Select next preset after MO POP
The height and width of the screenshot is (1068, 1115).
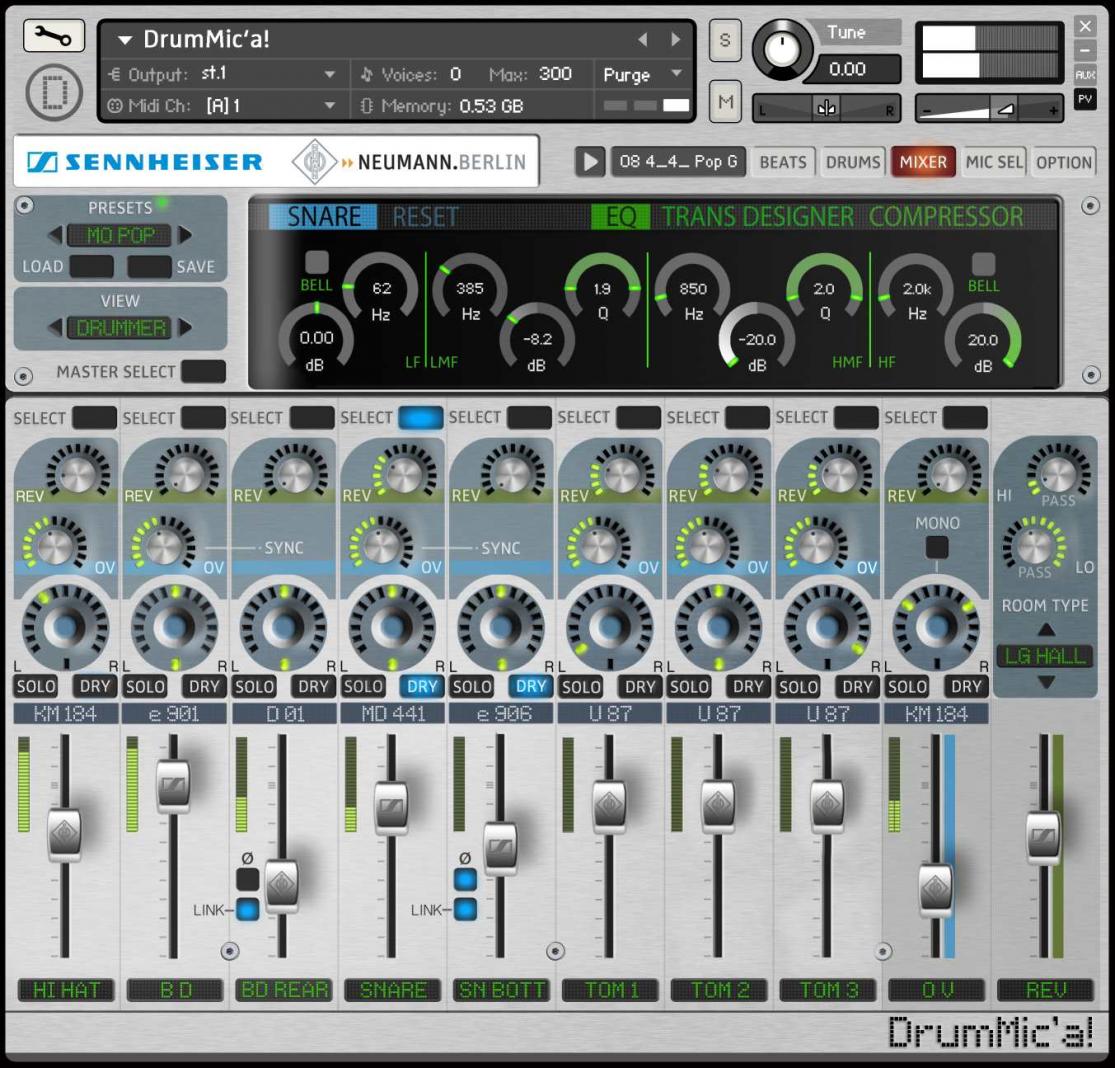(x=185, y=235)
